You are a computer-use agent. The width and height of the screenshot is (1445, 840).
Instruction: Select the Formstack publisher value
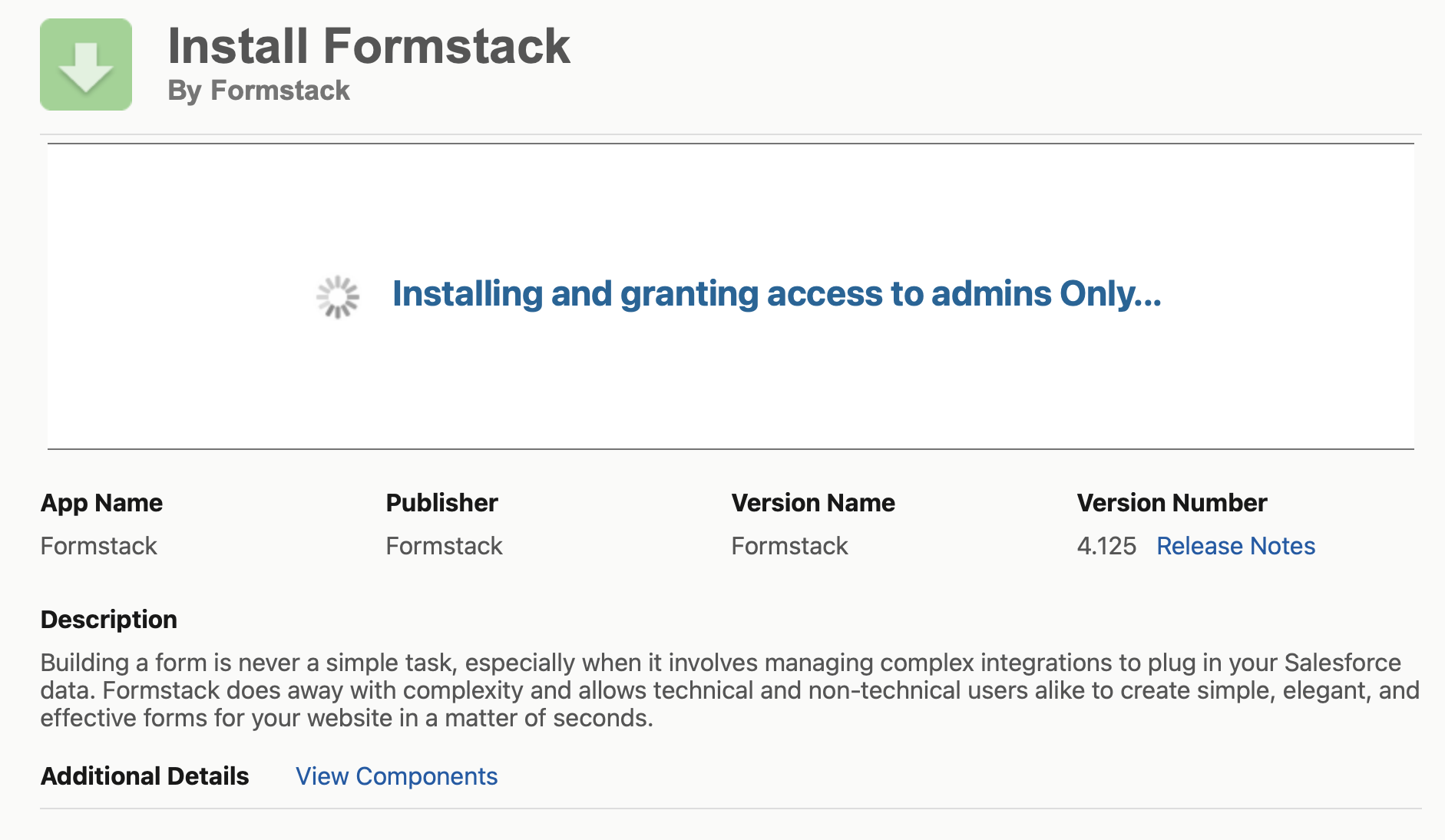[x=444, y=546]
